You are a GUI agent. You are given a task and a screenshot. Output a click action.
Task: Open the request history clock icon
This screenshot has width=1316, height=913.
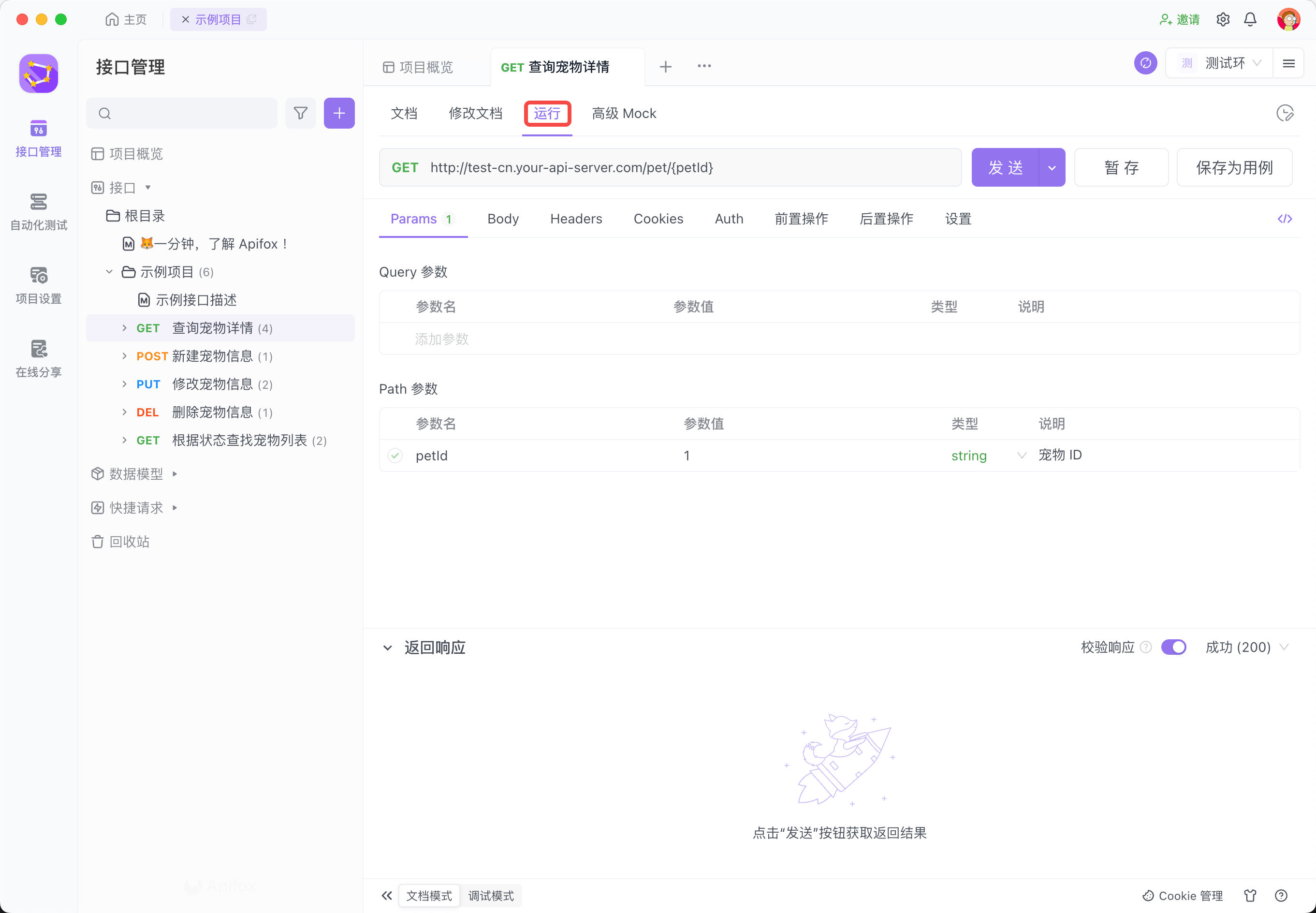(x=1285, y=113)
